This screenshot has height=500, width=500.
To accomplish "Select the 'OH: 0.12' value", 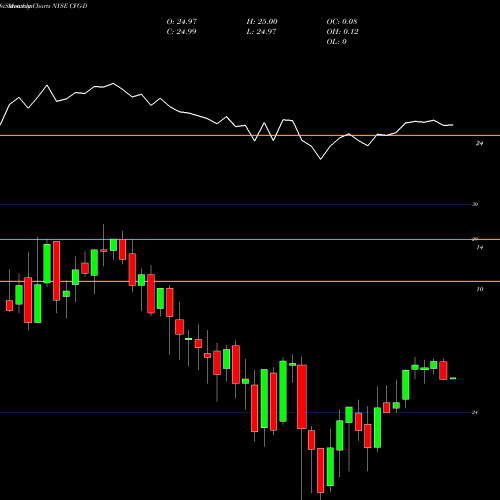I will point(342,32).
